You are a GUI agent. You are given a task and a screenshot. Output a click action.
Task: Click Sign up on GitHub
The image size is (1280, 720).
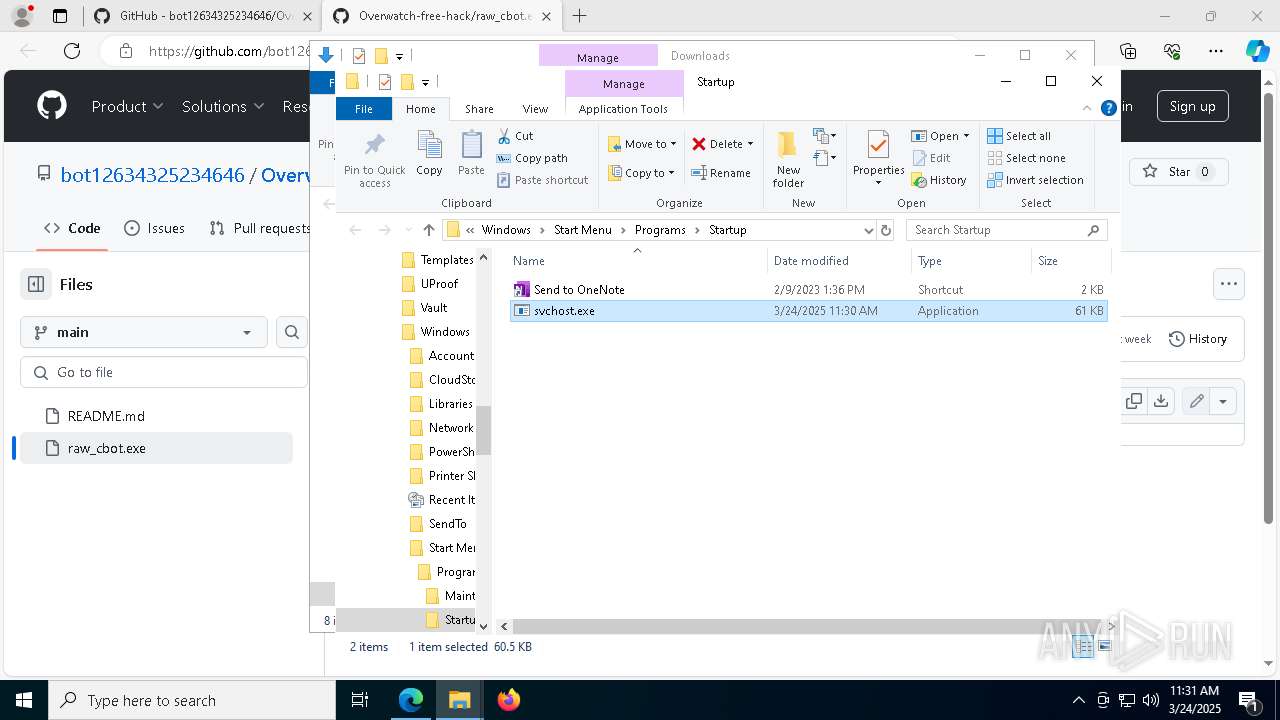[1192, 106]
